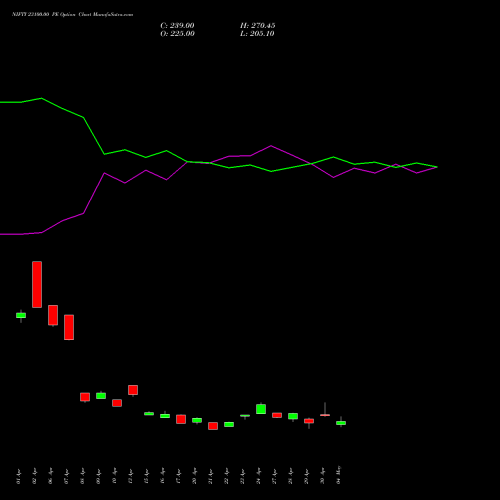Select the 17 Apr date label
This screenshot has height=500, width=500.
[178, 477]
